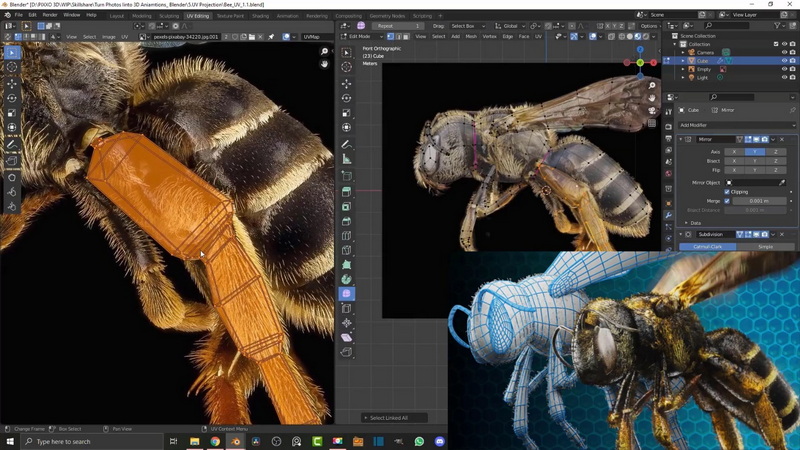Switch to the Geometry Nodes workspace tab

pyautogui.click(x=387, y=16)
